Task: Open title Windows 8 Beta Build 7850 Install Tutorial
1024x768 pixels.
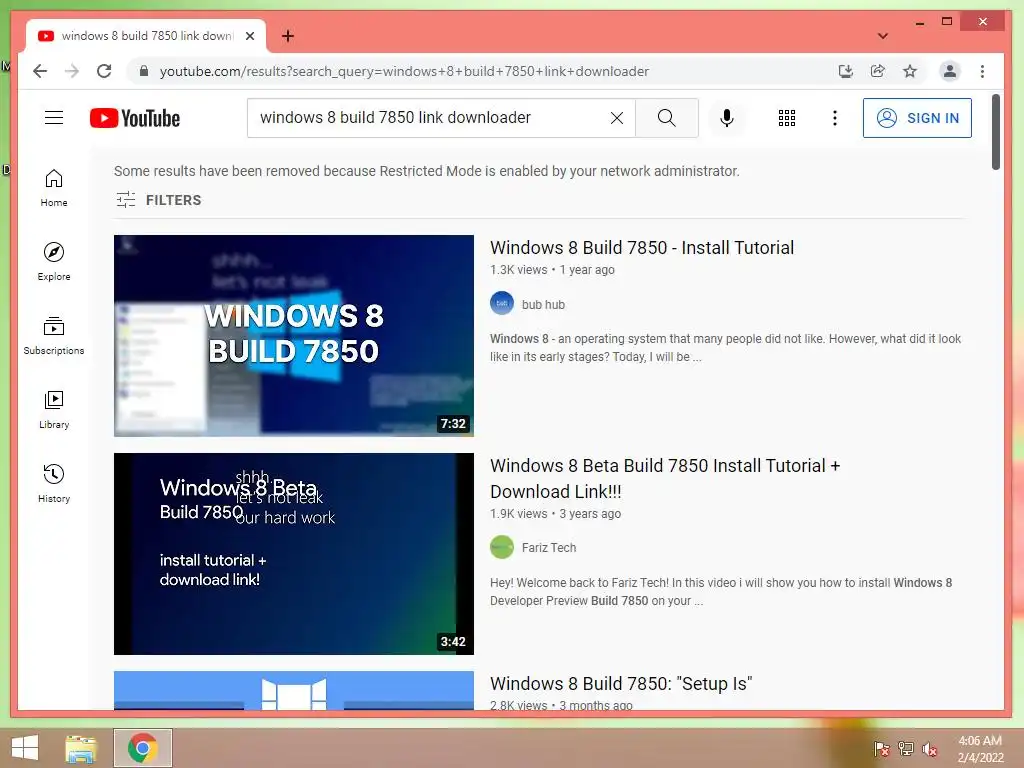Action: coord(665,479)
